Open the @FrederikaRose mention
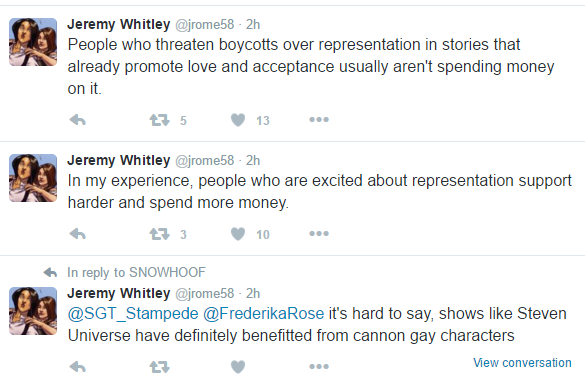Screen dimensions: 585x381 coord(263,313)
